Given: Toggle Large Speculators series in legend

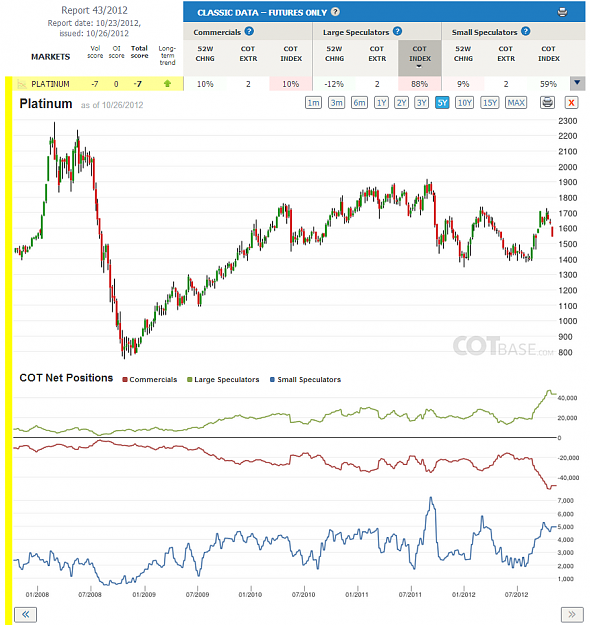Looking at the screenshot, I should pyautogui.click(x=223, y=379).
